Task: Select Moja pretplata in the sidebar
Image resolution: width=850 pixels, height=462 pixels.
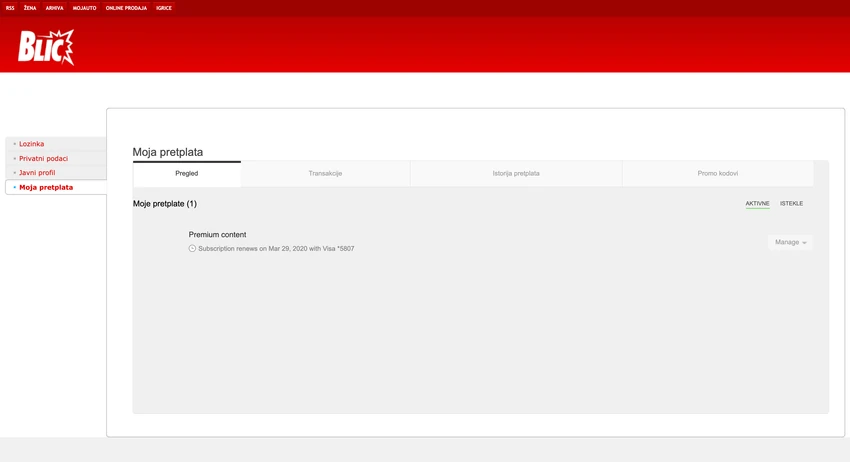Action: [x=46, y=187]
